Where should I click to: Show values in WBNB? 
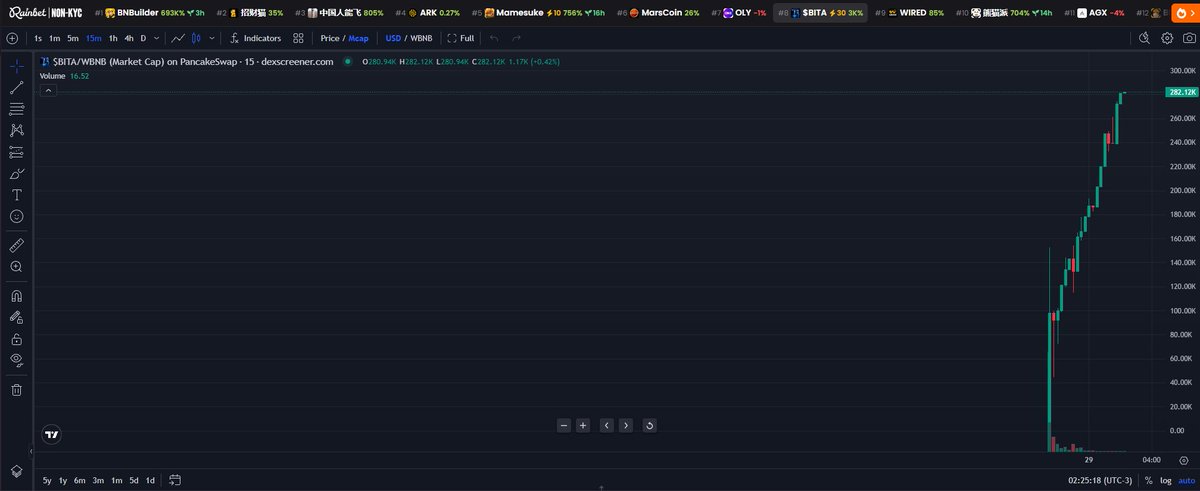(422, 38)
